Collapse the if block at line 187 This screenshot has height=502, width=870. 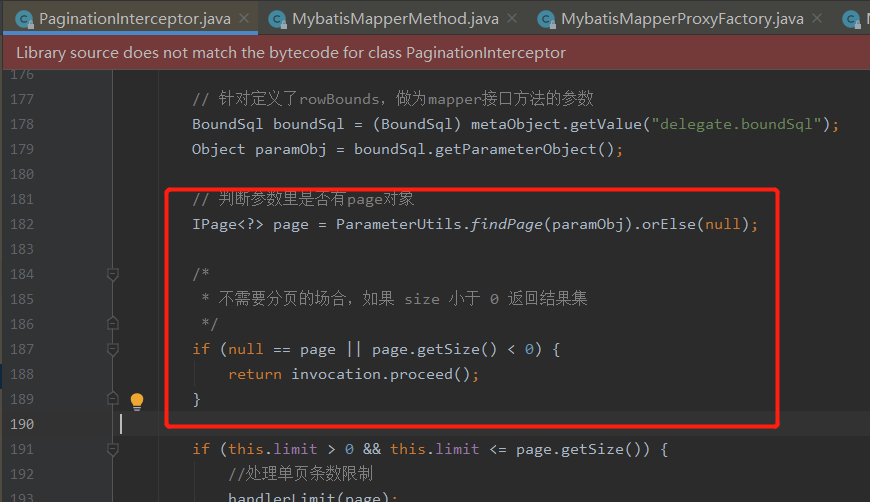(113, 349)
